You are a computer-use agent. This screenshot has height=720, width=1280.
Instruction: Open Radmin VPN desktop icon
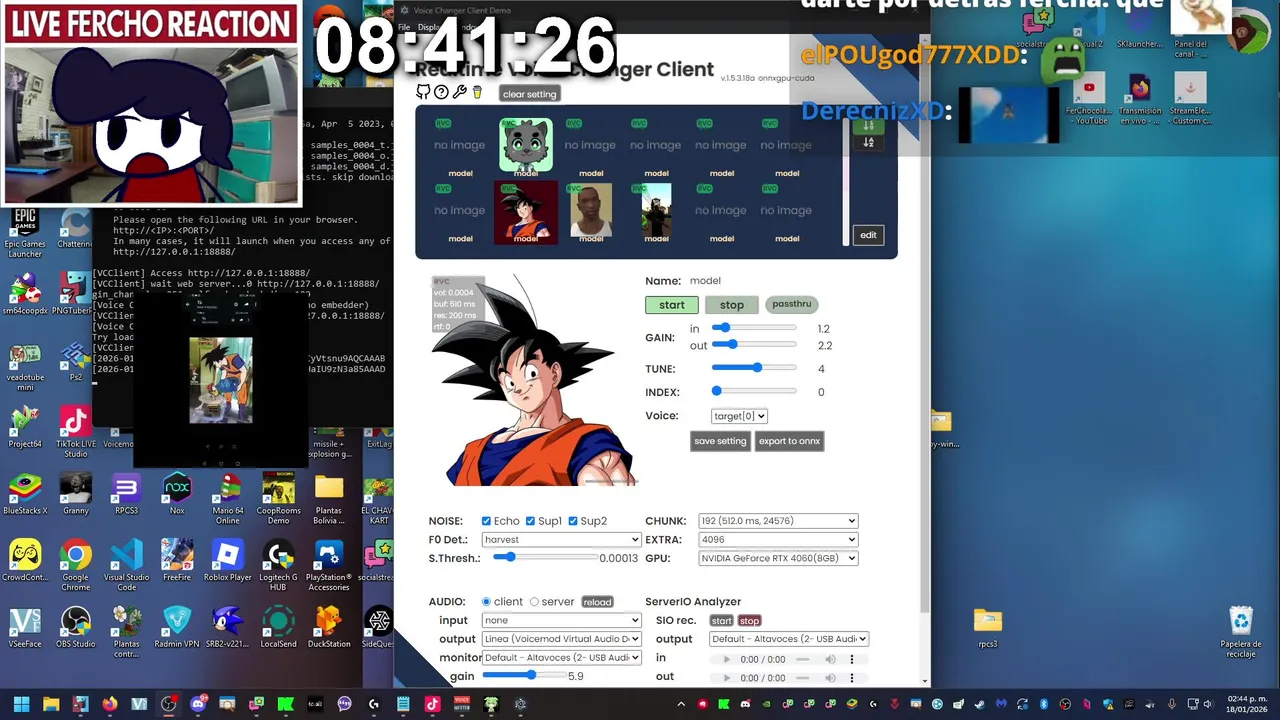click(177, 628)
